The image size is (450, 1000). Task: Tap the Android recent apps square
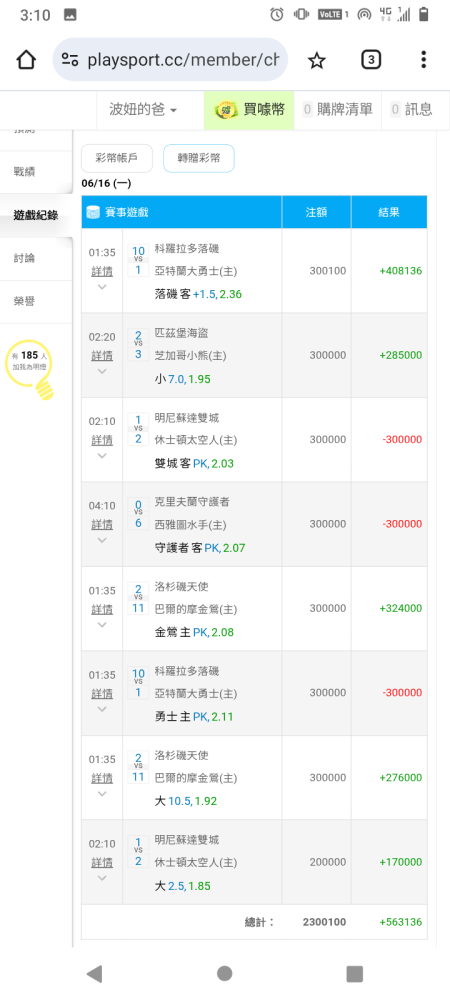[x=354, y=973]
